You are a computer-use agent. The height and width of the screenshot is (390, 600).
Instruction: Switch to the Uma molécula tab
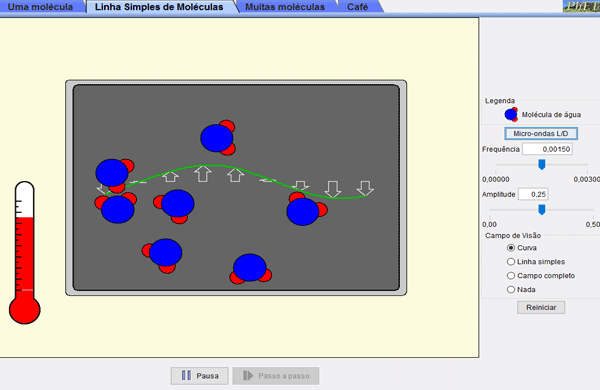point(41,7)
